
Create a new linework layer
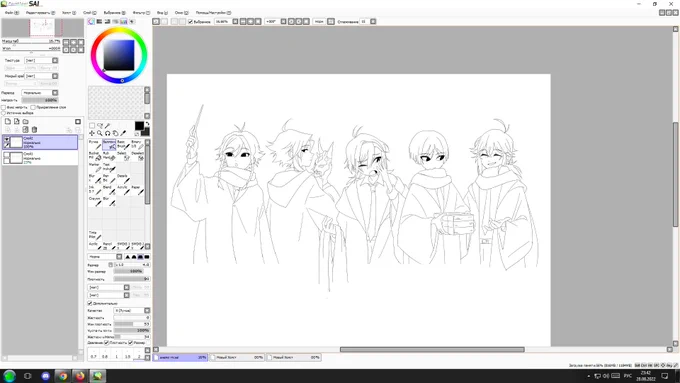click(16, 121)
